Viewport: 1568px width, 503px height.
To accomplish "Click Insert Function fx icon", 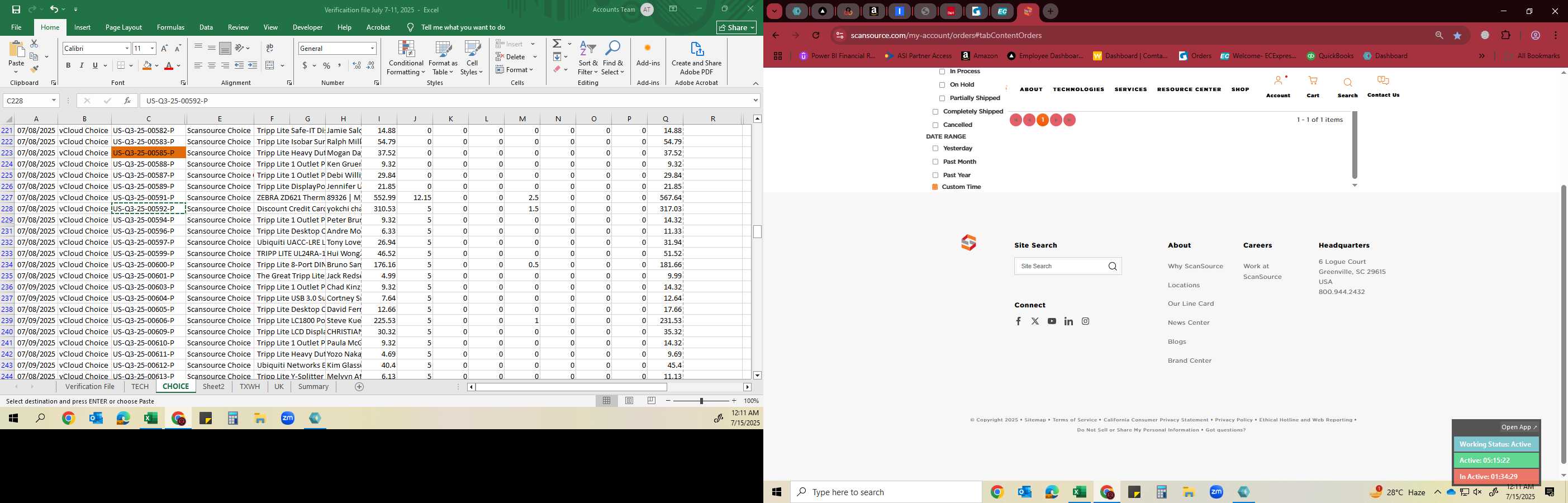I will (x=127, y=101).
